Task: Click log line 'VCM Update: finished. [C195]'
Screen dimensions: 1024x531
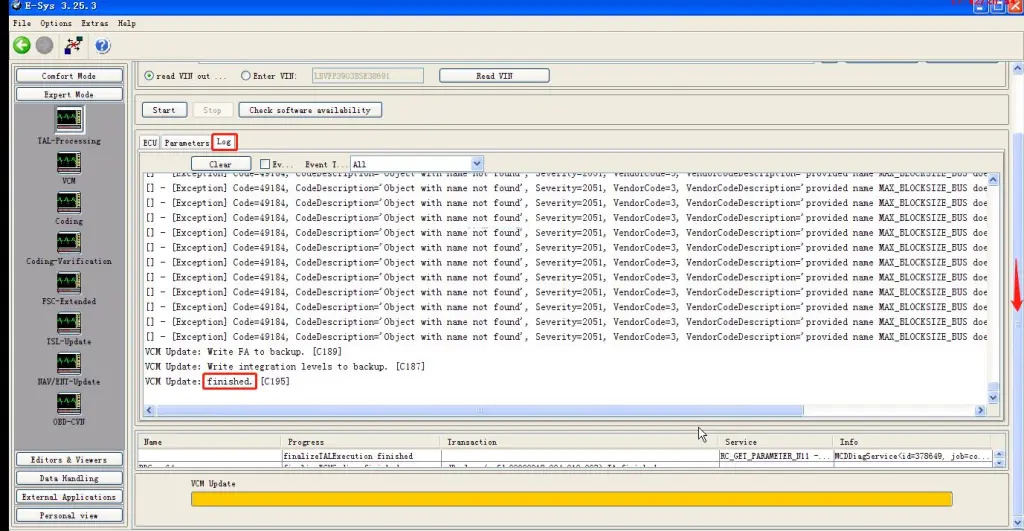Action: pyautogui.click(x=217, y=381)
